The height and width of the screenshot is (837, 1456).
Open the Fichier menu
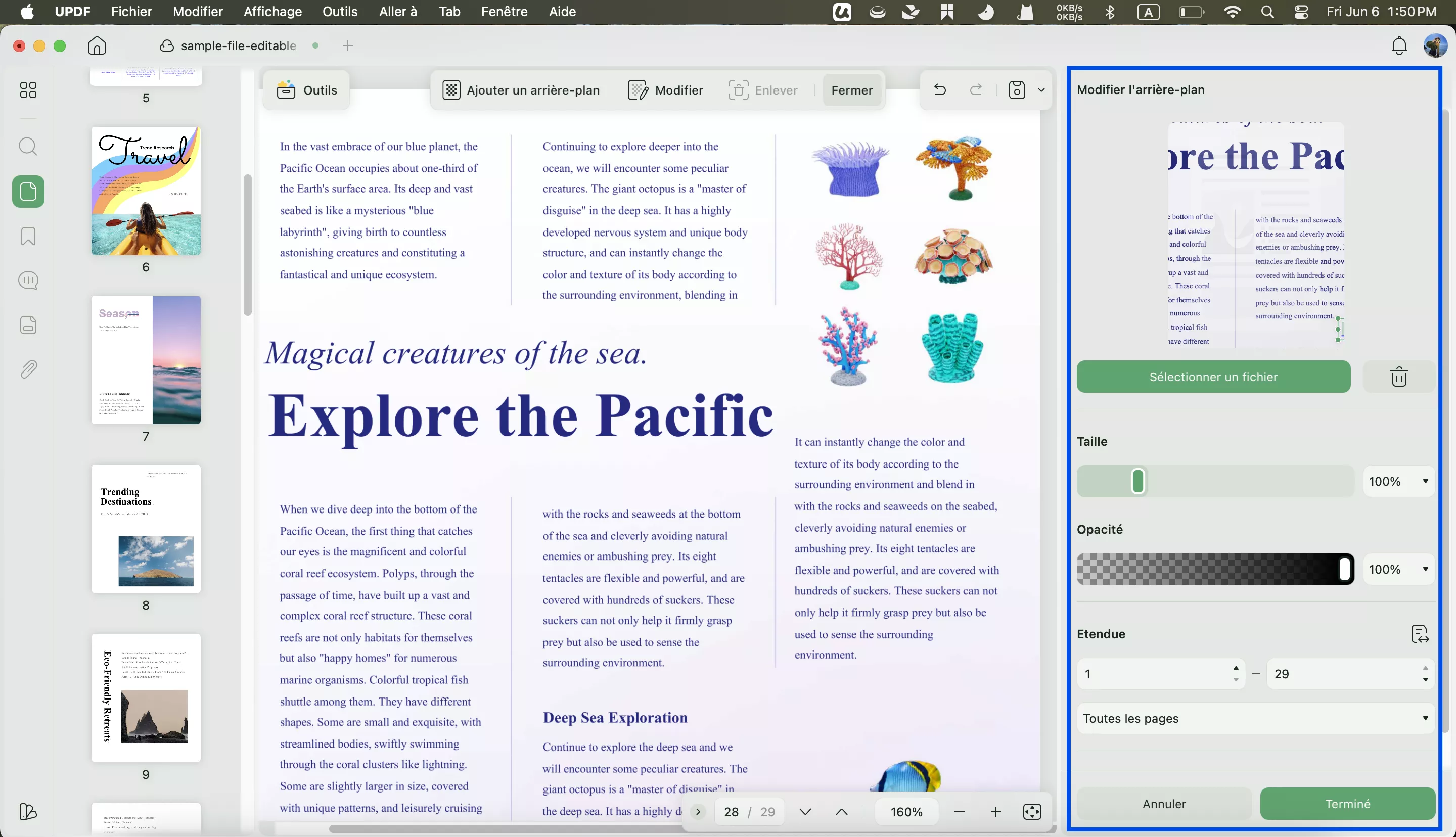(131, 12)
